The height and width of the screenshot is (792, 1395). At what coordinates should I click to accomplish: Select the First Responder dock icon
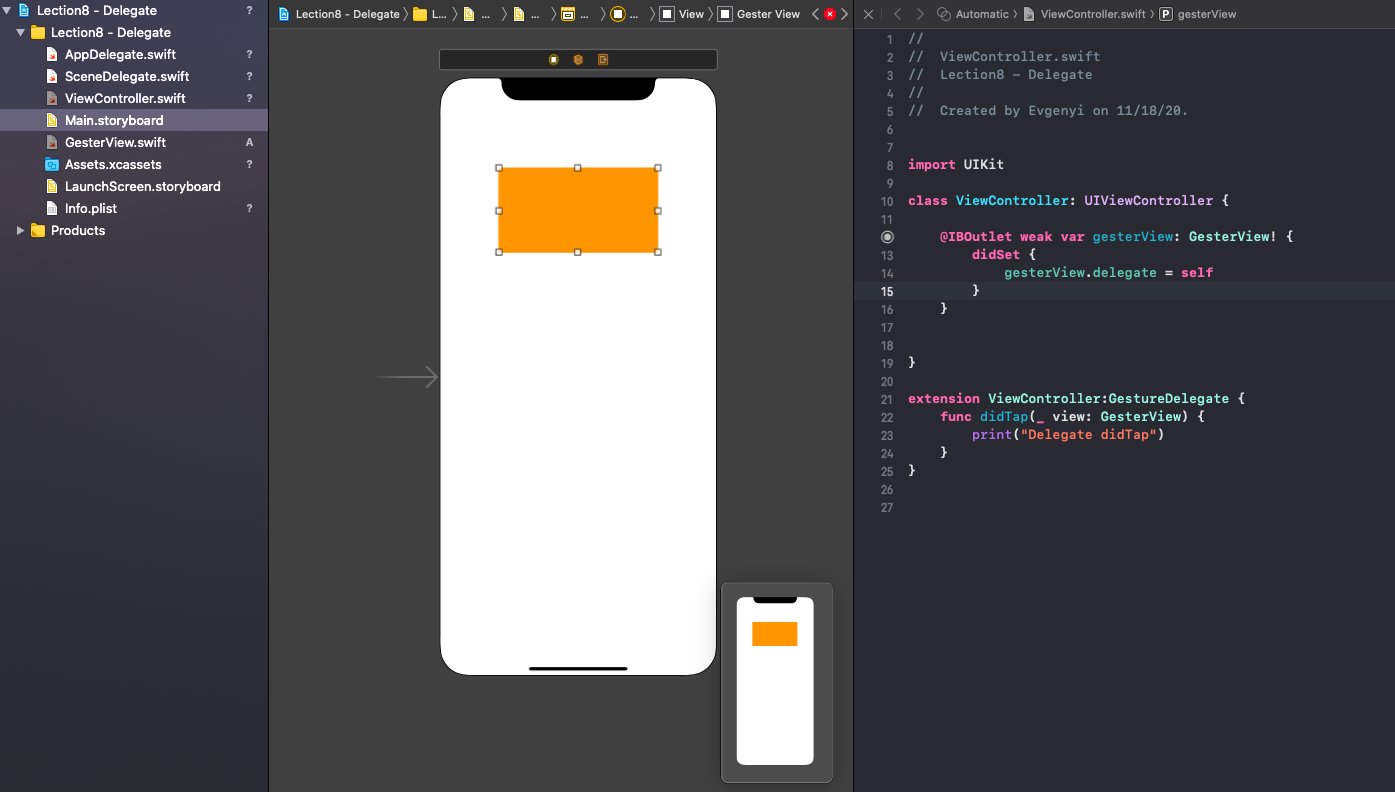[x=578, y=60]
